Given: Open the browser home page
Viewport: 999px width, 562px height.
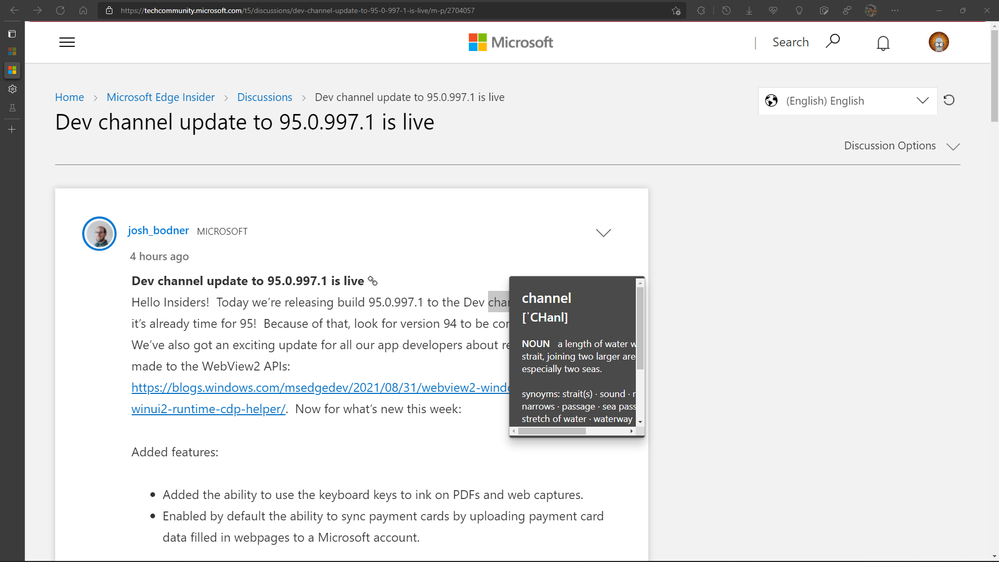Looking at the screenshot, I should [83, 10].
